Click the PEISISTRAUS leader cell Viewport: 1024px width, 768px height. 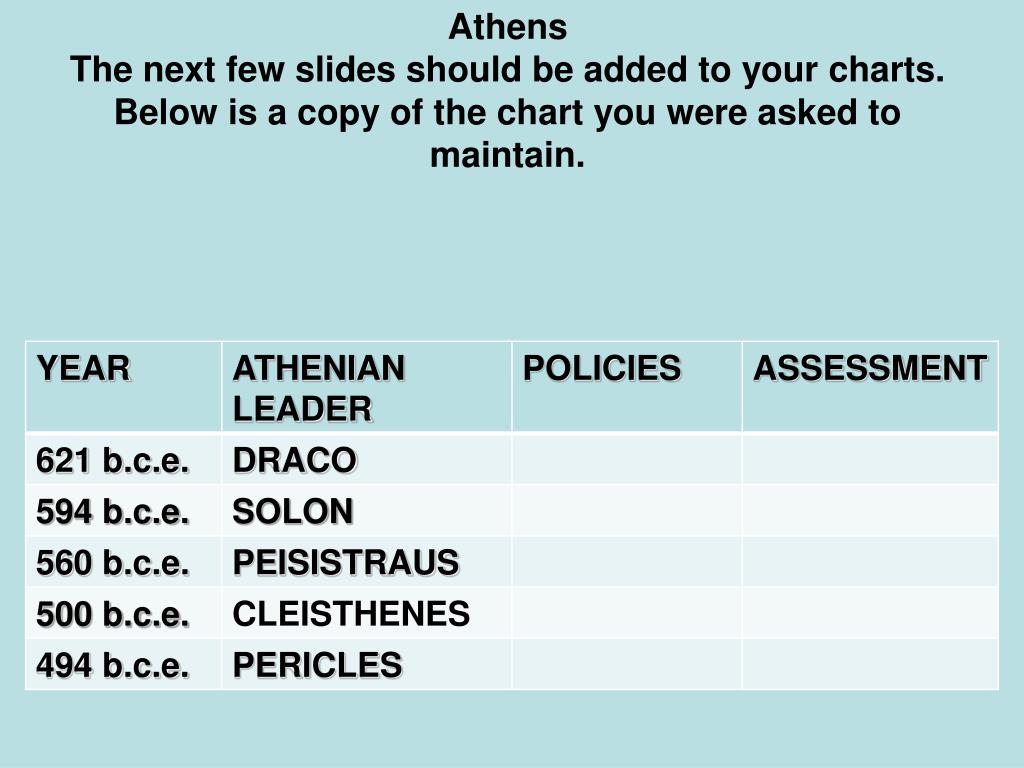366,562
